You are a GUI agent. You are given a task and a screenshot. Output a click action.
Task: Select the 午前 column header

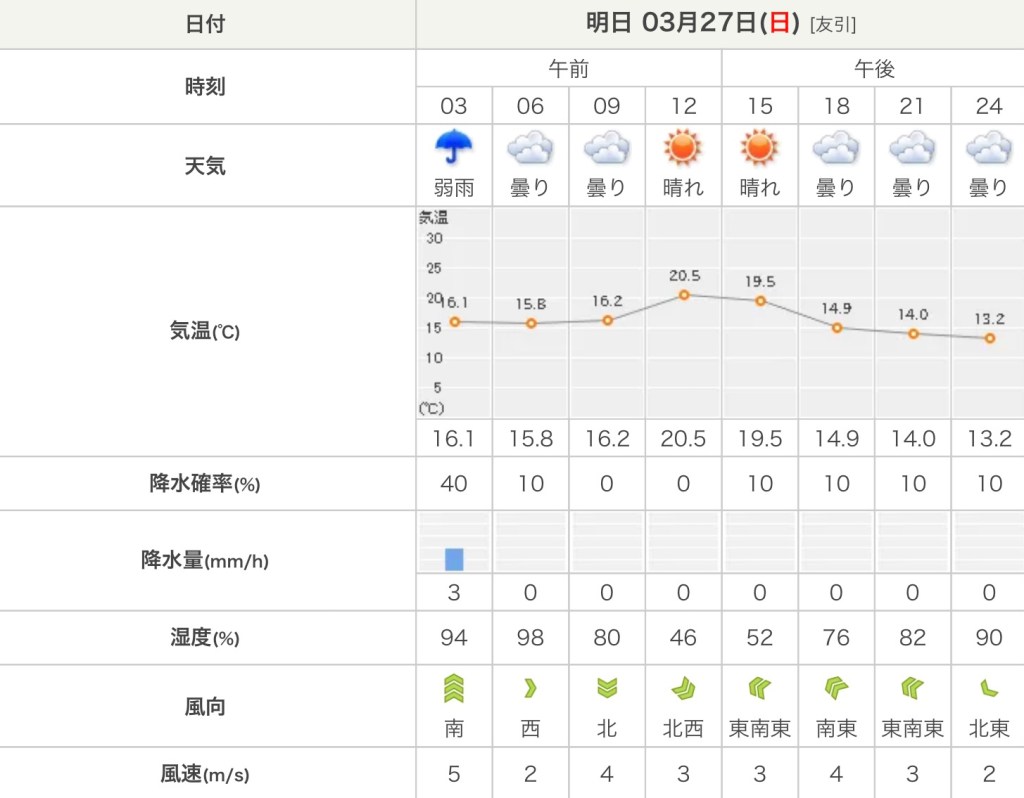568,69
